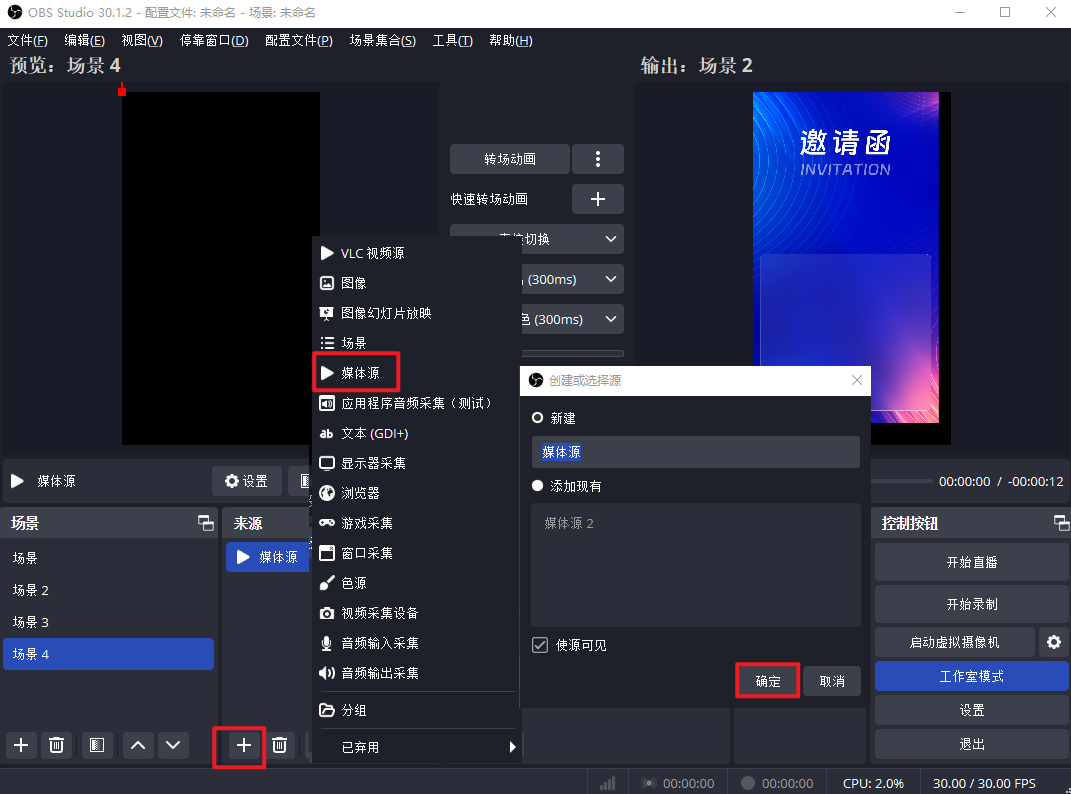Image resolution: width=1071 pixels, height=794 pixels.
Task: Open the 工具(T) menu
Action: coord(452,40)
